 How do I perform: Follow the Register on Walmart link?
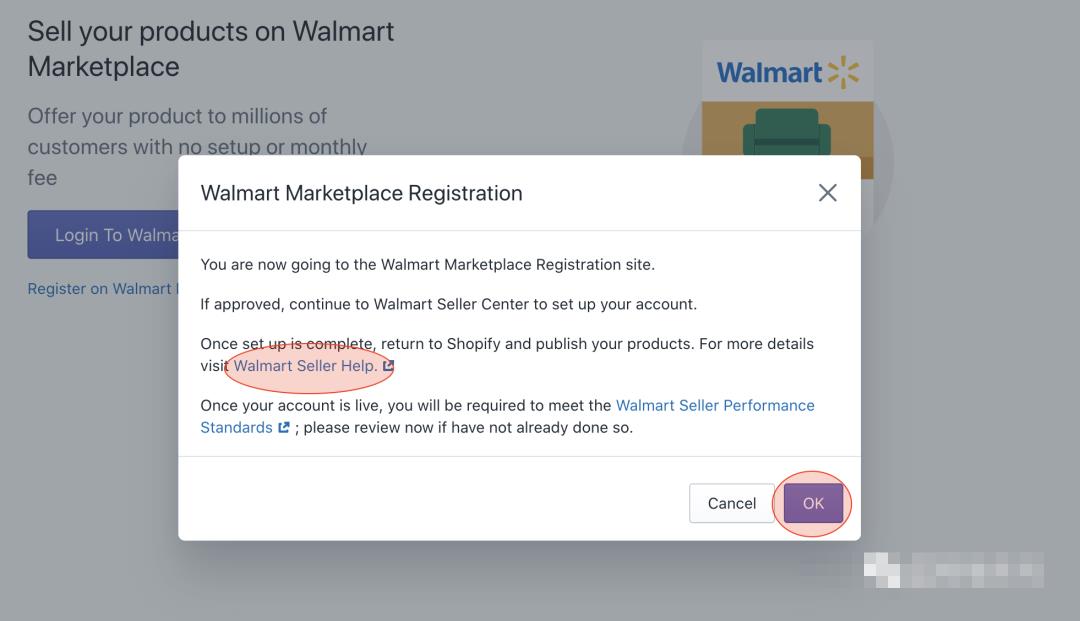(101, 289)
